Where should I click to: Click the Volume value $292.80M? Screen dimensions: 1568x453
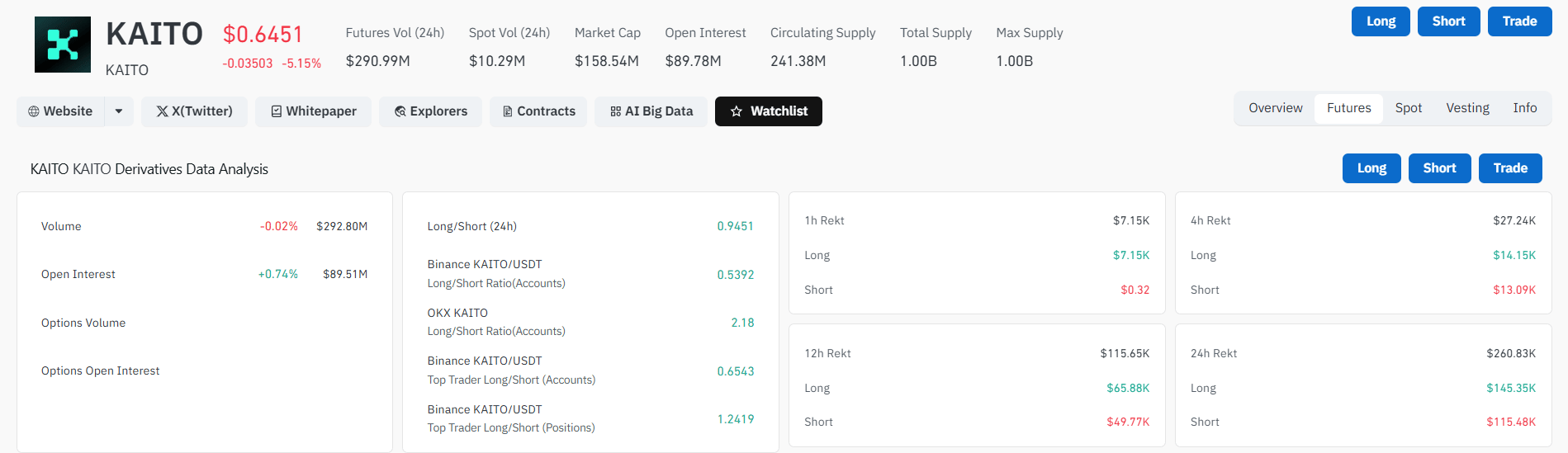342,226
